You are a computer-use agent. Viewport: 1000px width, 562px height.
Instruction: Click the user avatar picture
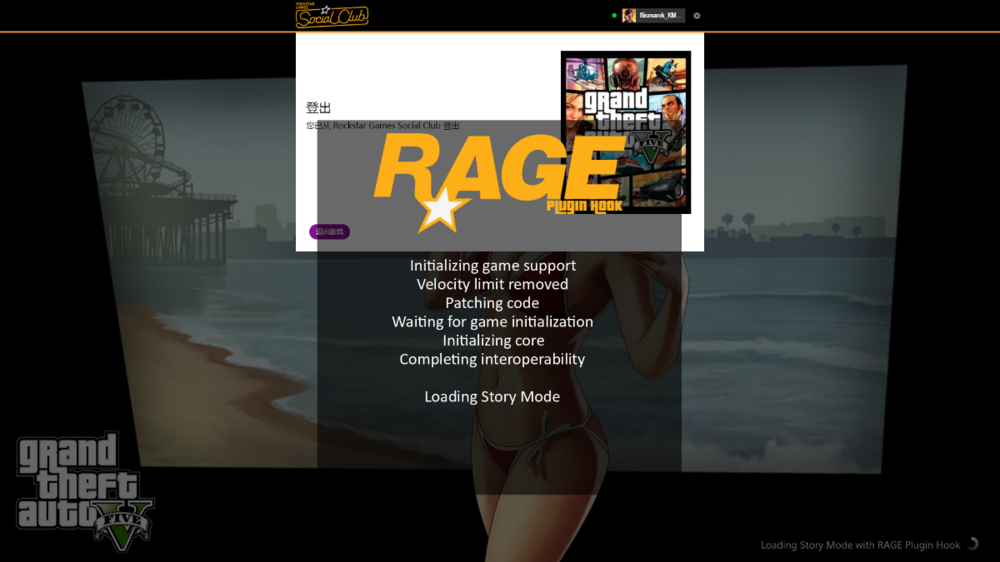(629, 16)
